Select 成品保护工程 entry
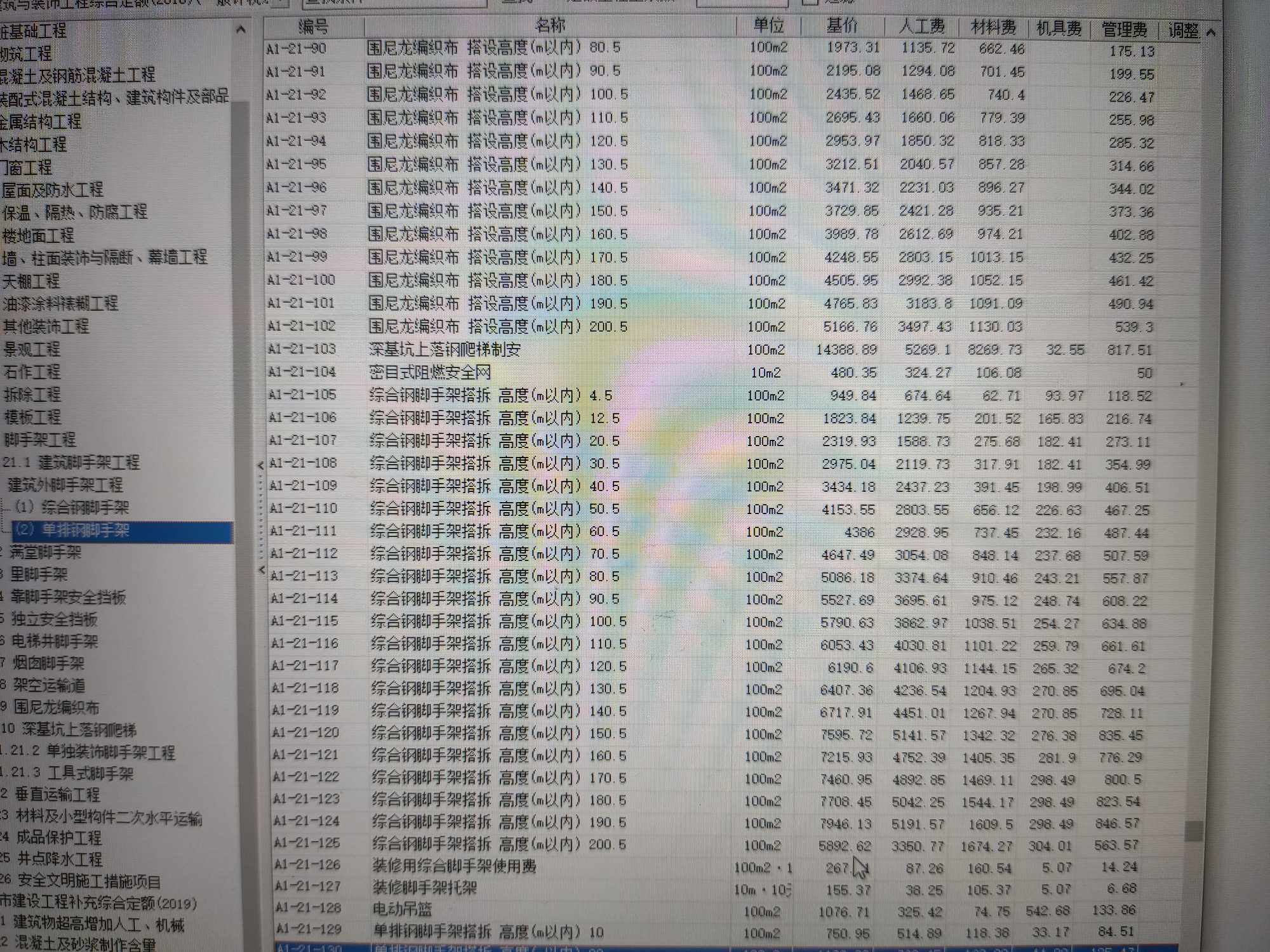1270x952 pixels. tap(59, 838)
